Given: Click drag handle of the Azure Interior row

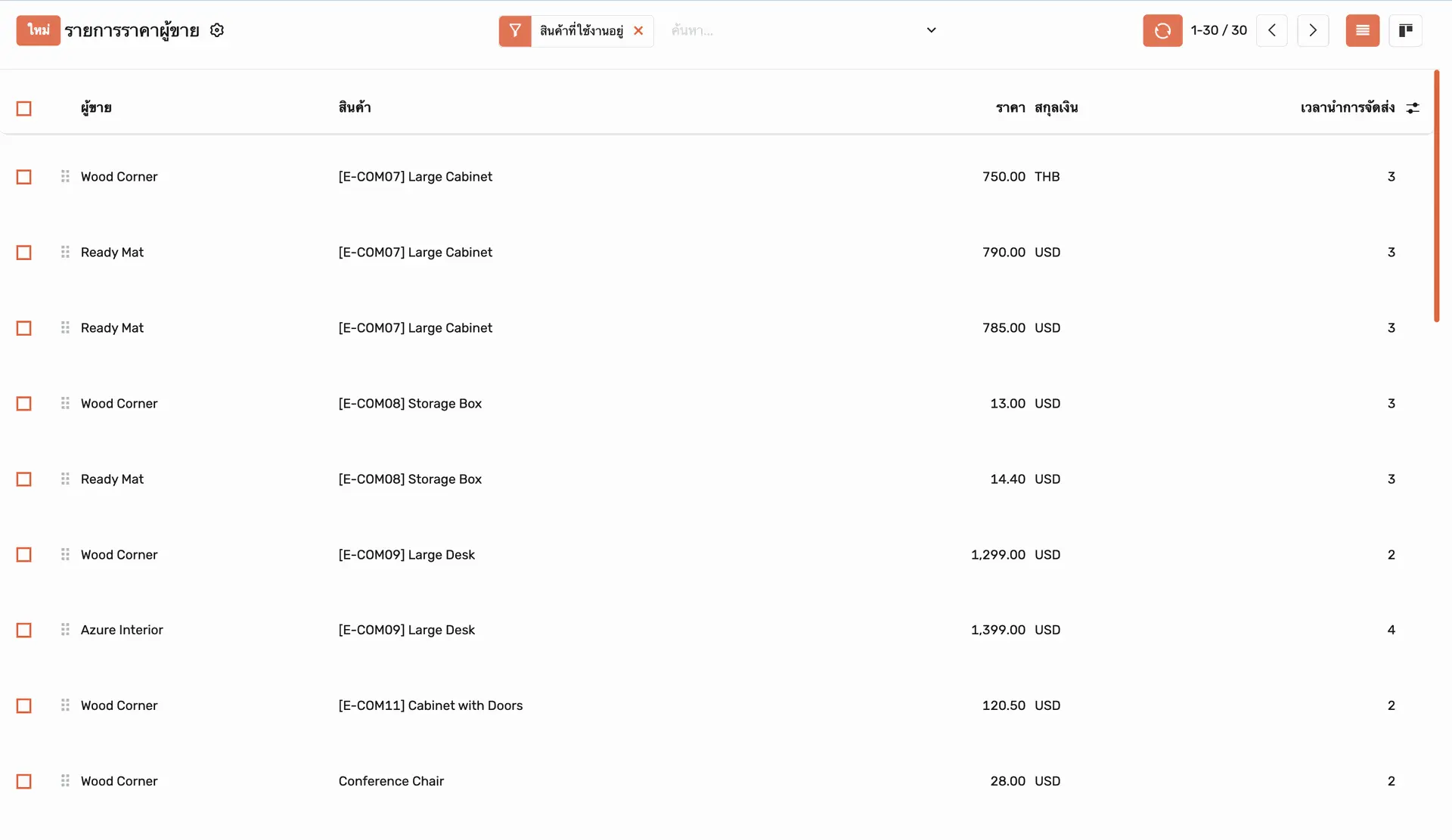Looking at the screenshot, I should [x=65, y=629].
